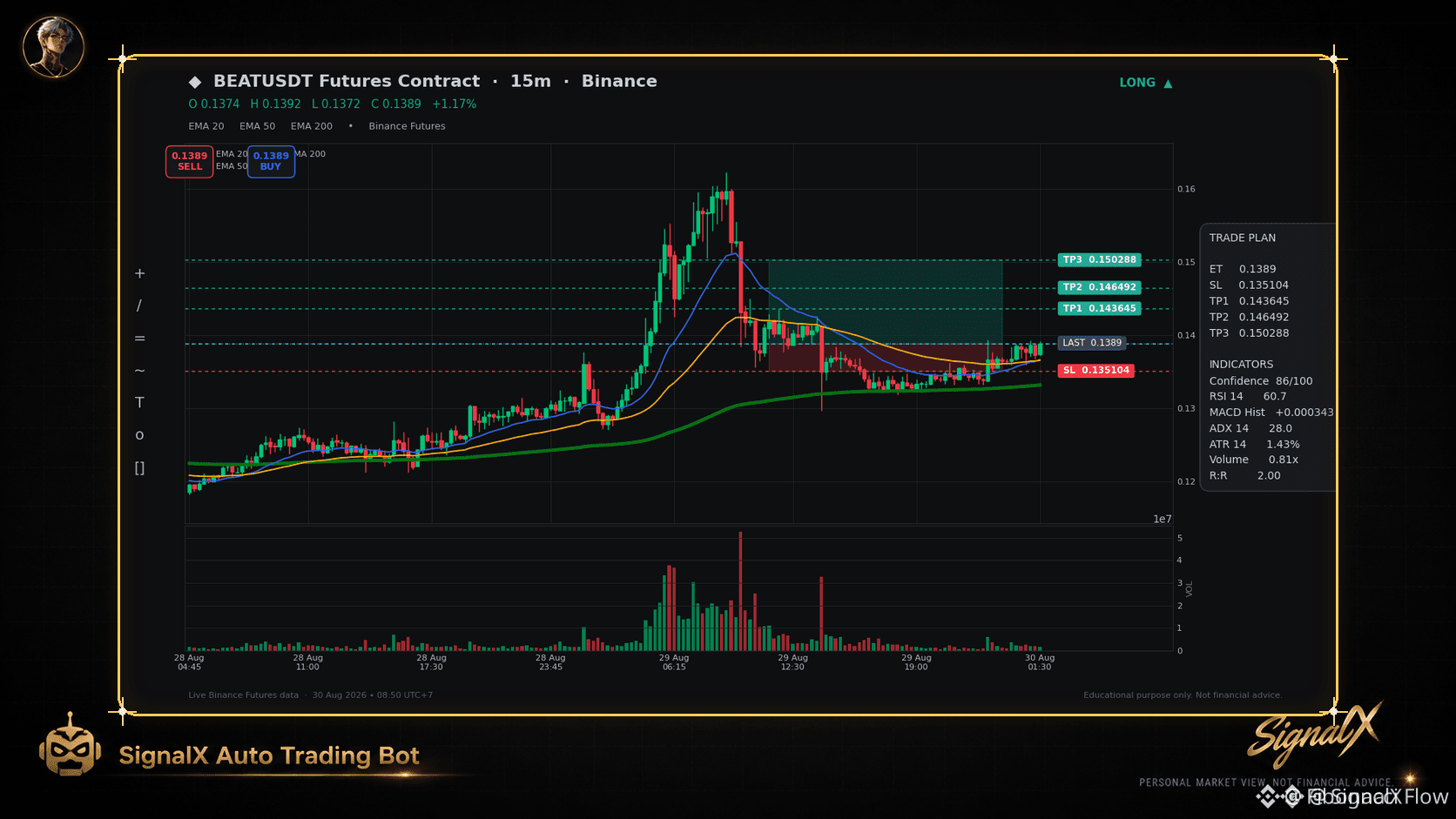The width and height of the screenshot is (1456, 819).
Task: Click the TP3 0.150288 row in Trade Plan
Action: coord(1249,332)
